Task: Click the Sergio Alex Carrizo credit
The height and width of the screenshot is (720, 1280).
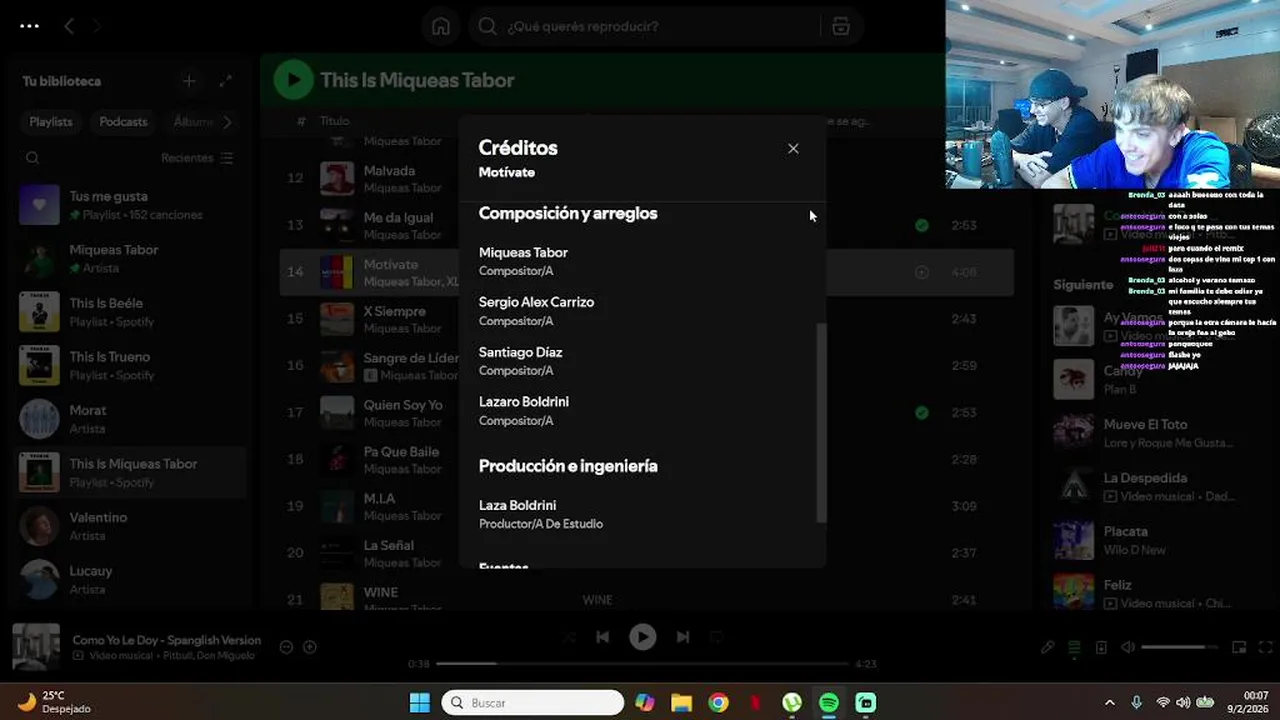Action: pos(536,302)
